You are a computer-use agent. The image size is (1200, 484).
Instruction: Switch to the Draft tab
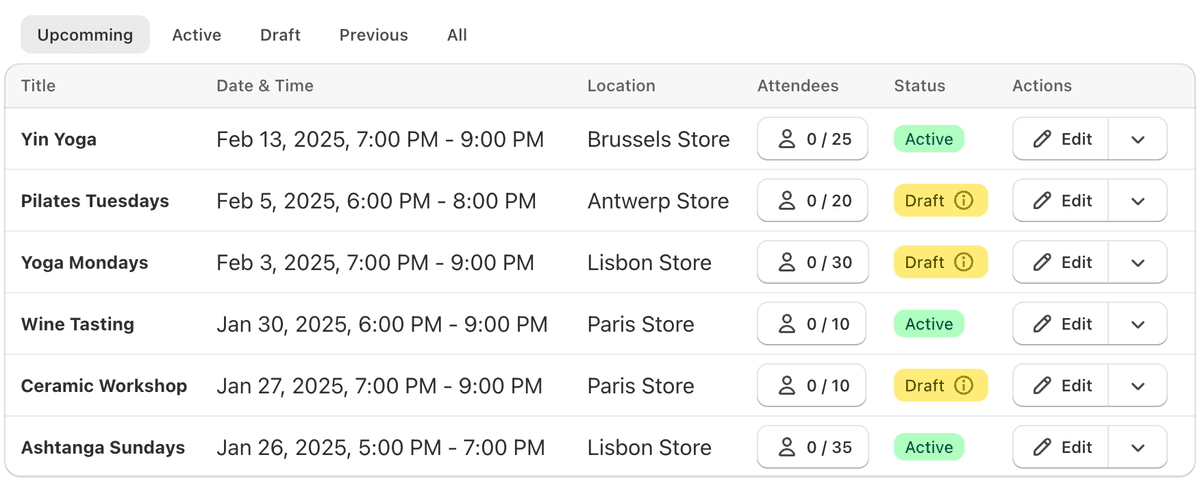click(x=280, y=35)
